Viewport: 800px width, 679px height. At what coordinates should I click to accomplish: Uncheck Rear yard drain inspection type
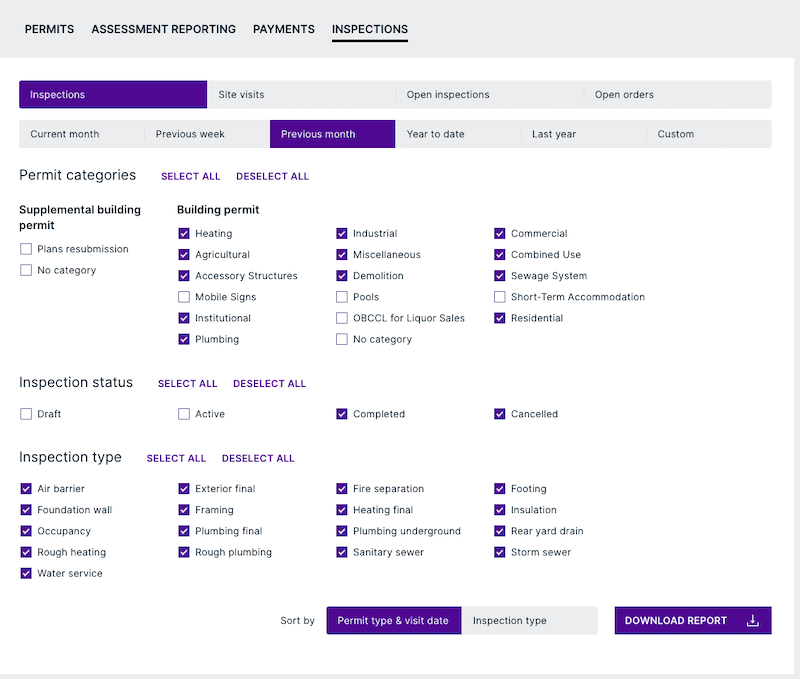tap(499, 531)
